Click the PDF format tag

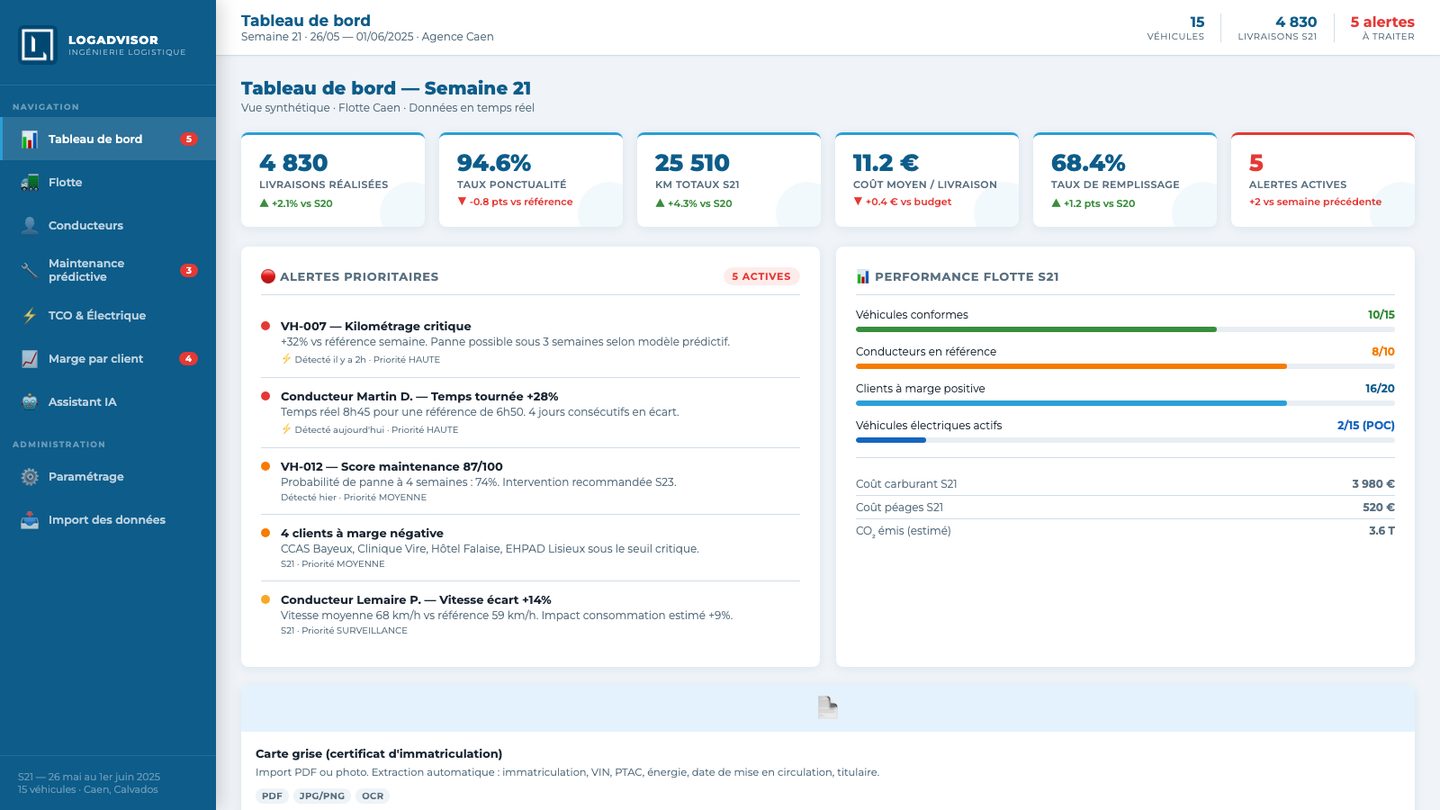pos(272,796)
